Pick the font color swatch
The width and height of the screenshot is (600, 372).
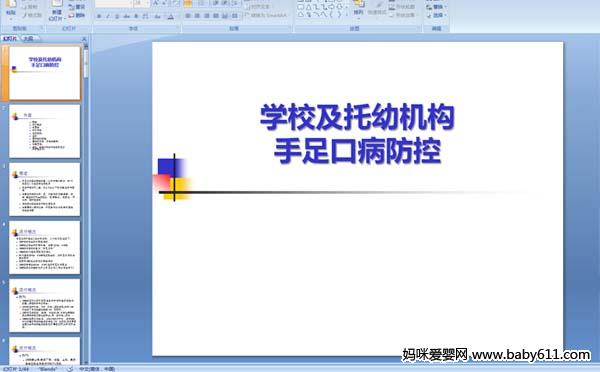pos(171,16)
